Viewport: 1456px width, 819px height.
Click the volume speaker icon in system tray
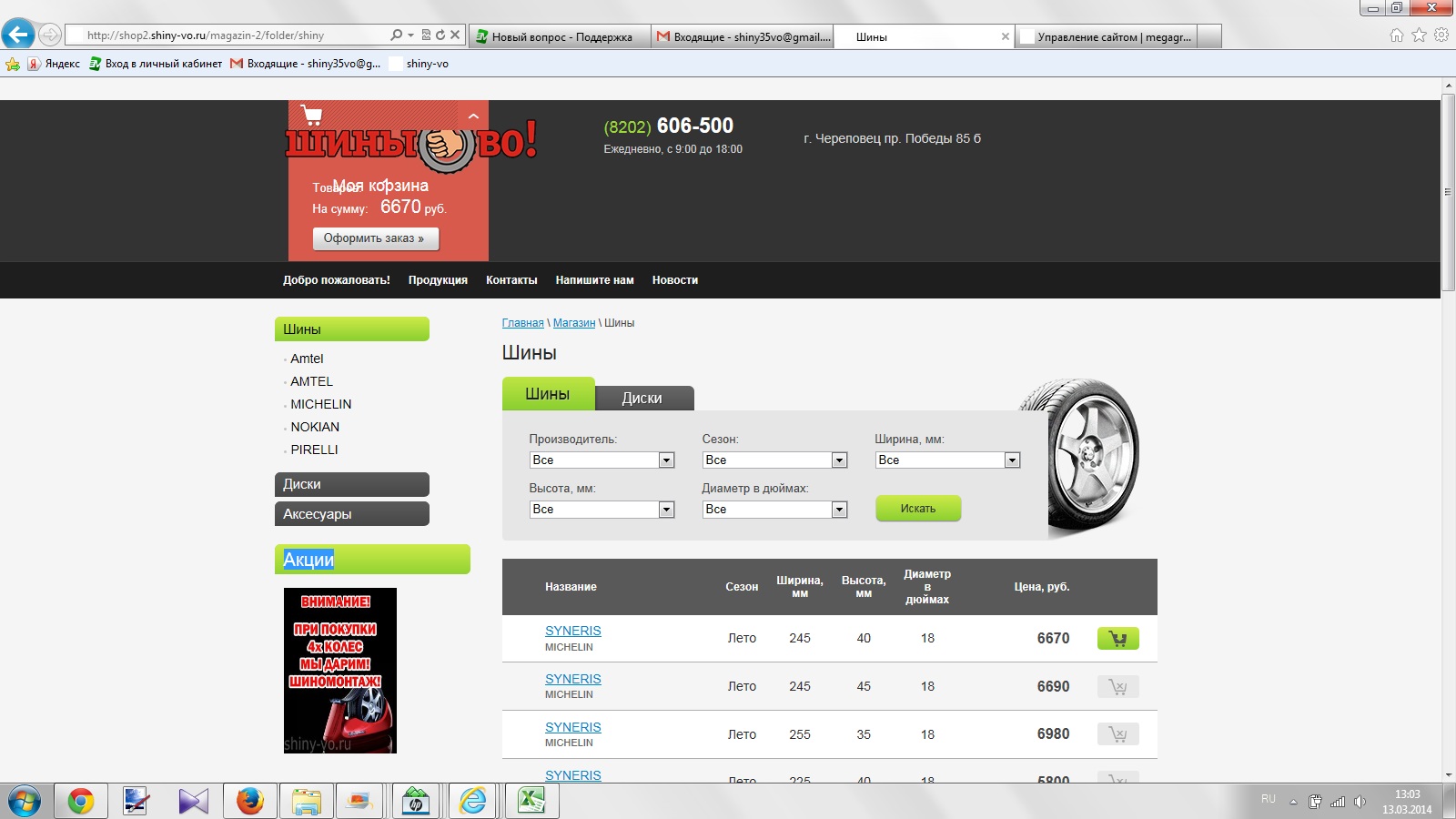1360,802
